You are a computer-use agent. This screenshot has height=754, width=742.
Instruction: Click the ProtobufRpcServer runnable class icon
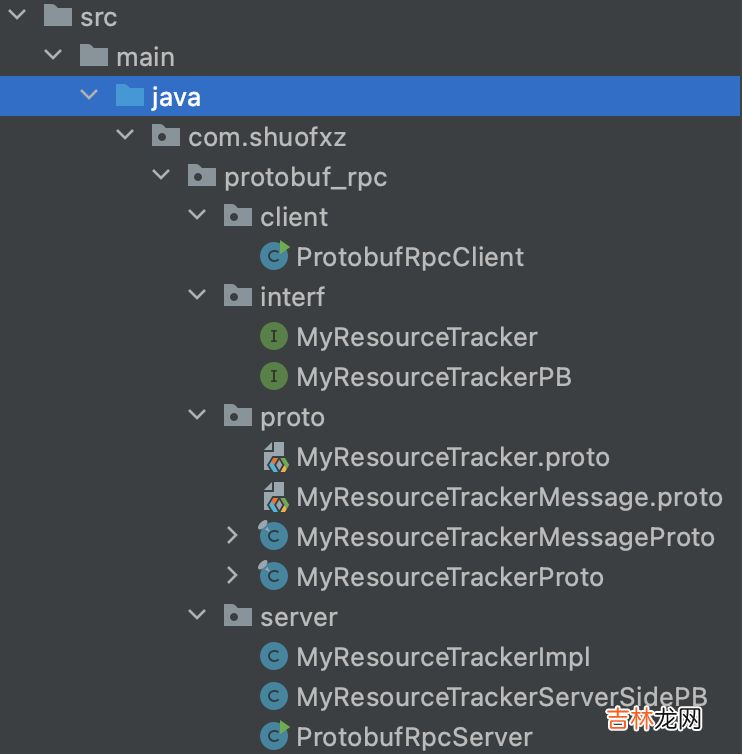274,737
